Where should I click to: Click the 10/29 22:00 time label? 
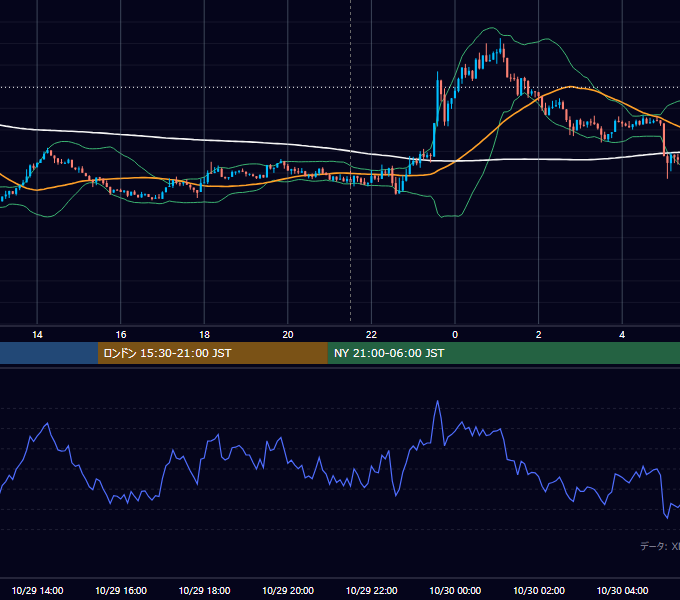tap(371, 590)
